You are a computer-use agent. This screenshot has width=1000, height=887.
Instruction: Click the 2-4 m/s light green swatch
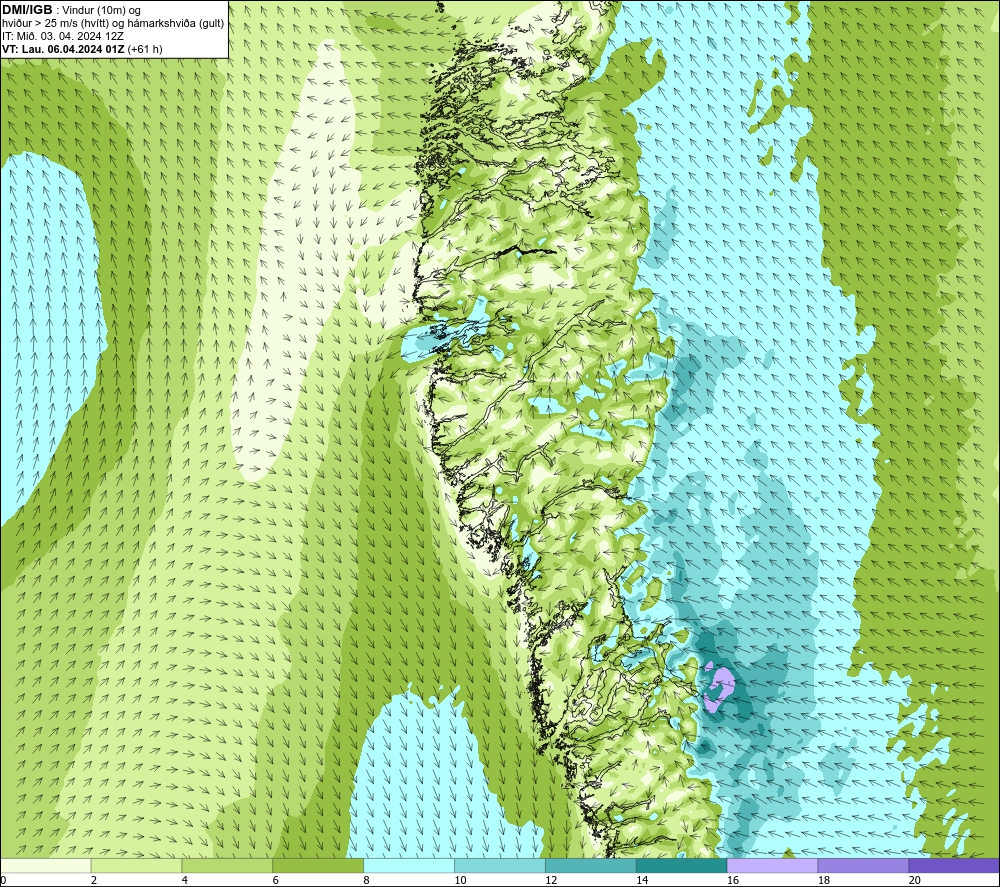(136, 865)
